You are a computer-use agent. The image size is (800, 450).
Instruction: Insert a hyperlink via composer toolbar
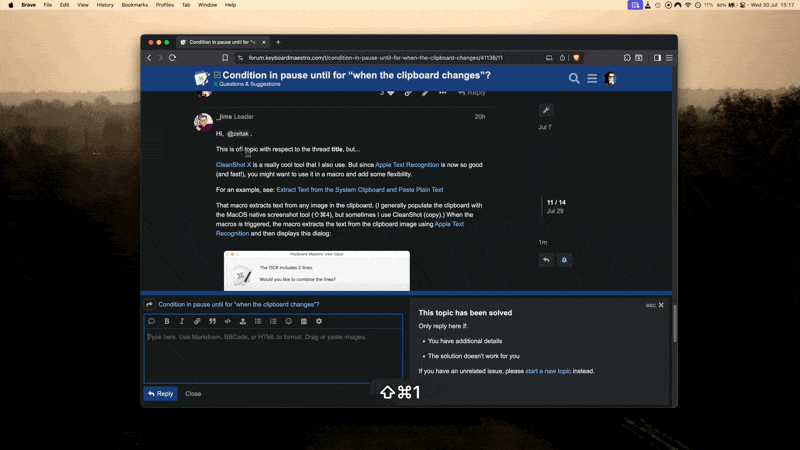pyautogui.click(x=197, y=321)
